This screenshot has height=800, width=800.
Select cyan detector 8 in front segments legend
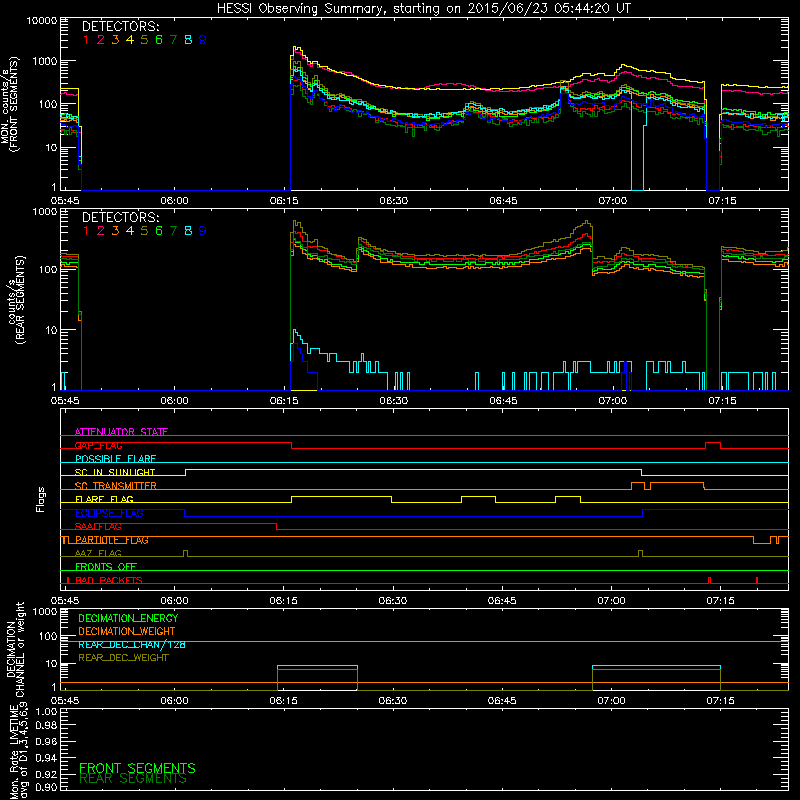coord(188,39)
